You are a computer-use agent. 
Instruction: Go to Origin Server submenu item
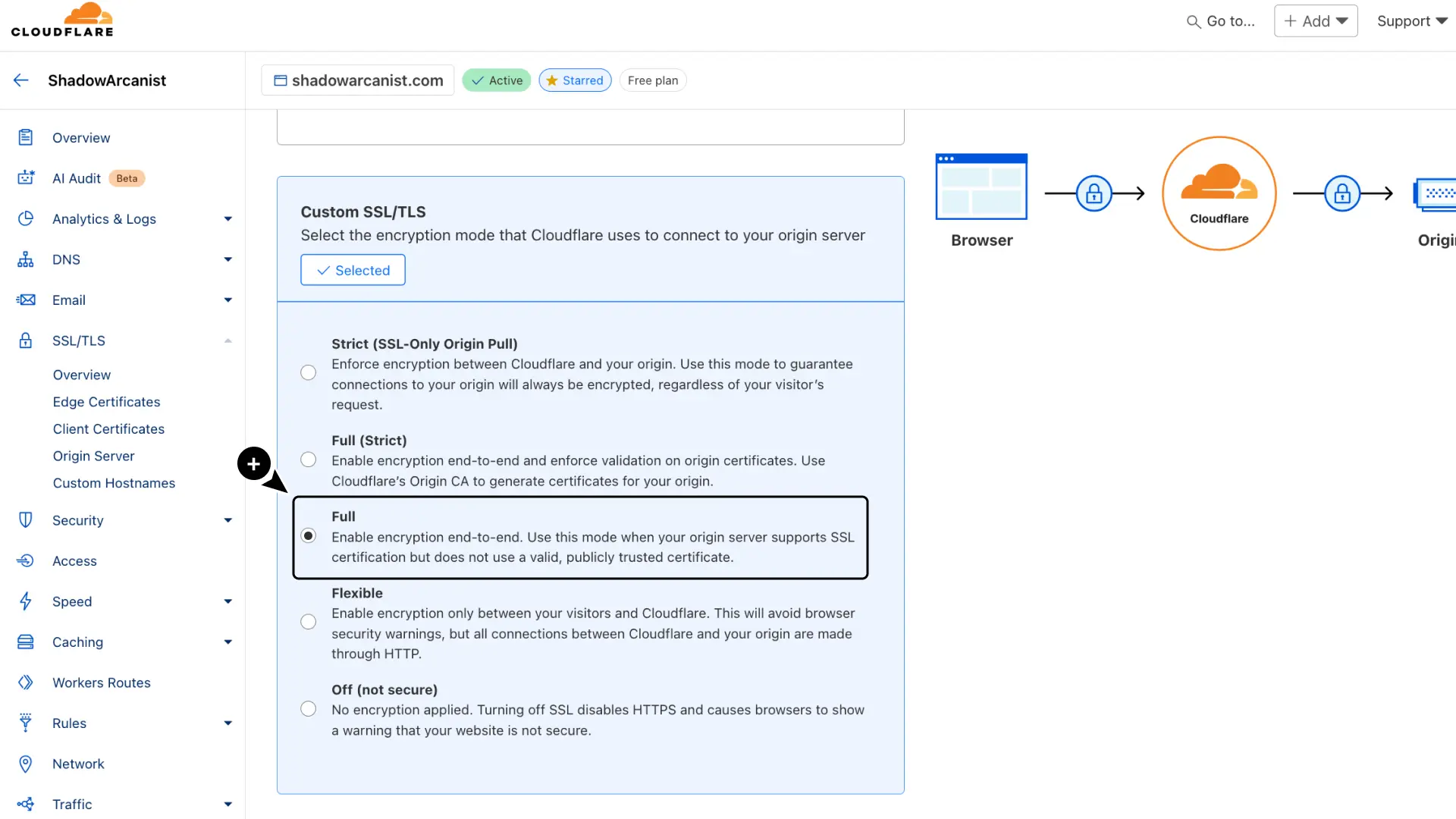click(x=93, y=456)
